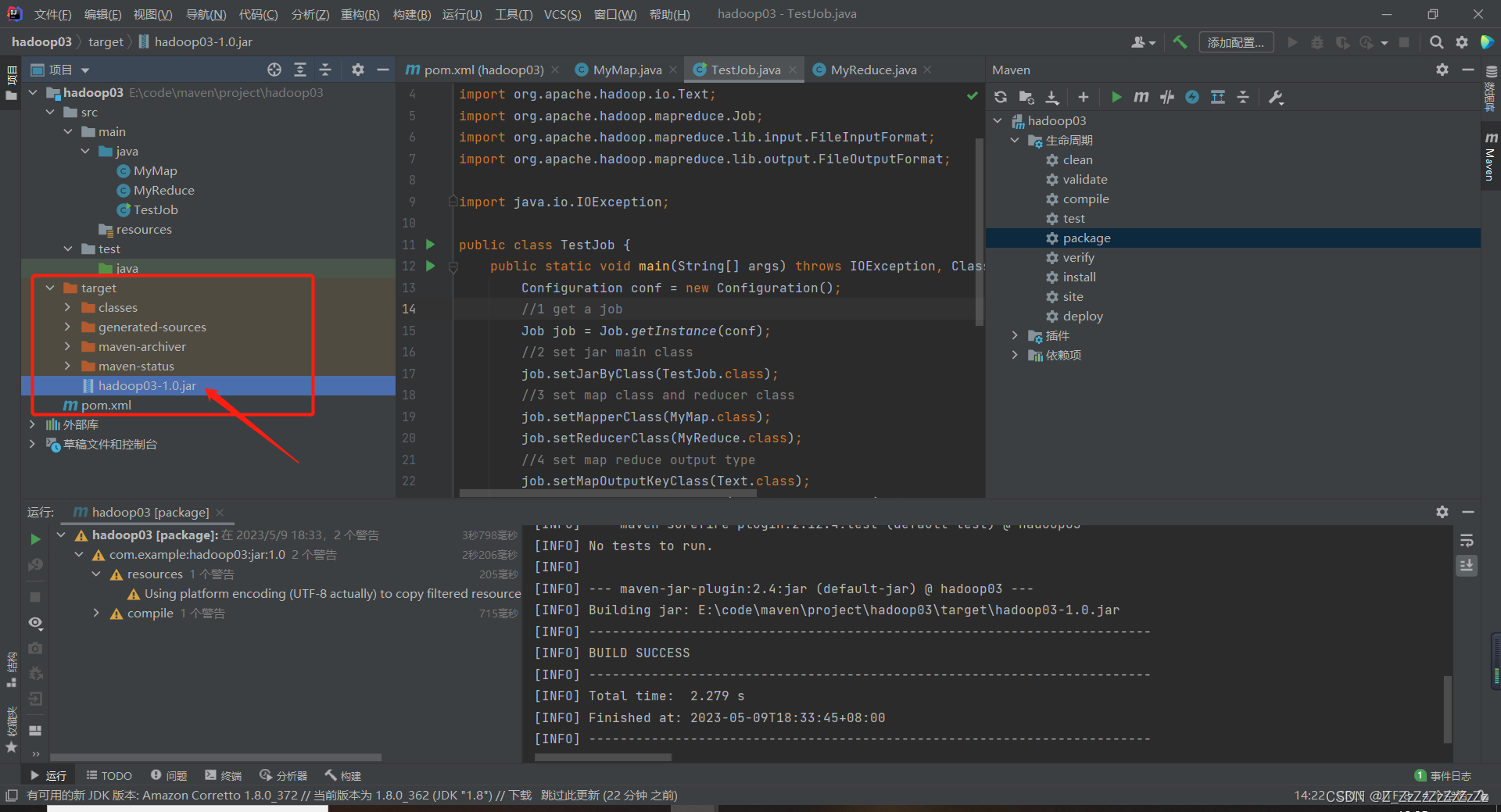Viewport: 1501px width, 812px height.
Task: Expand the generated-sources folder
Action: pos(67,327)
